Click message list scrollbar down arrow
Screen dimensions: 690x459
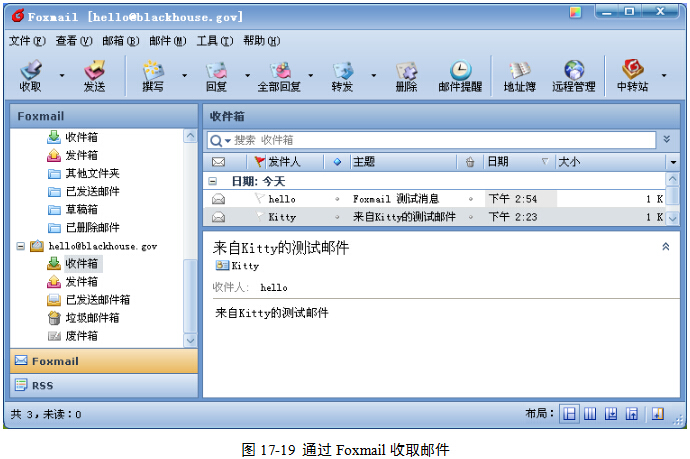click(673, 218)
